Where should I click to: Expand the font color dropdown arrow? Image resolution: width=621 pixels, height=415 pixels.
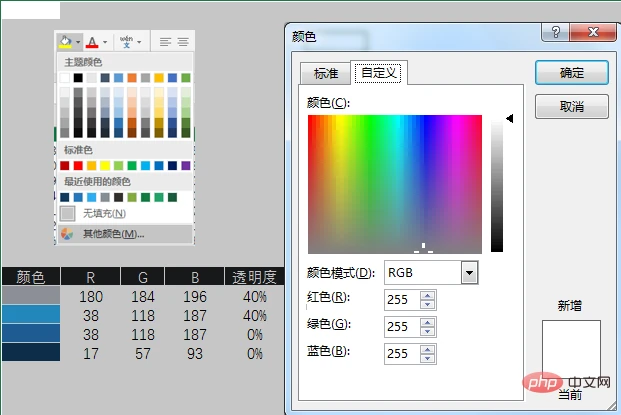pos(105,42)
